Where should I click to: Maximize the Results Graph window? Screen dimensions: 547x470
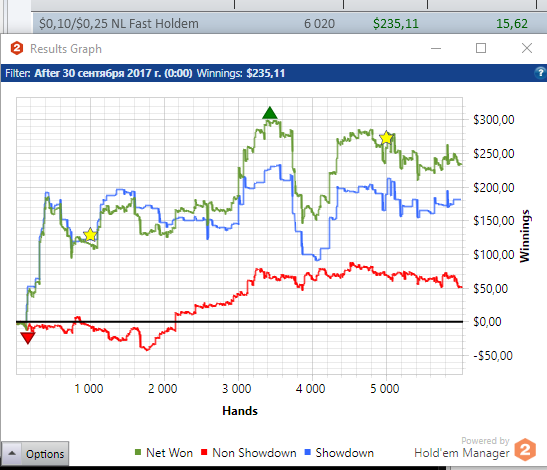click(x=481, y=48)
